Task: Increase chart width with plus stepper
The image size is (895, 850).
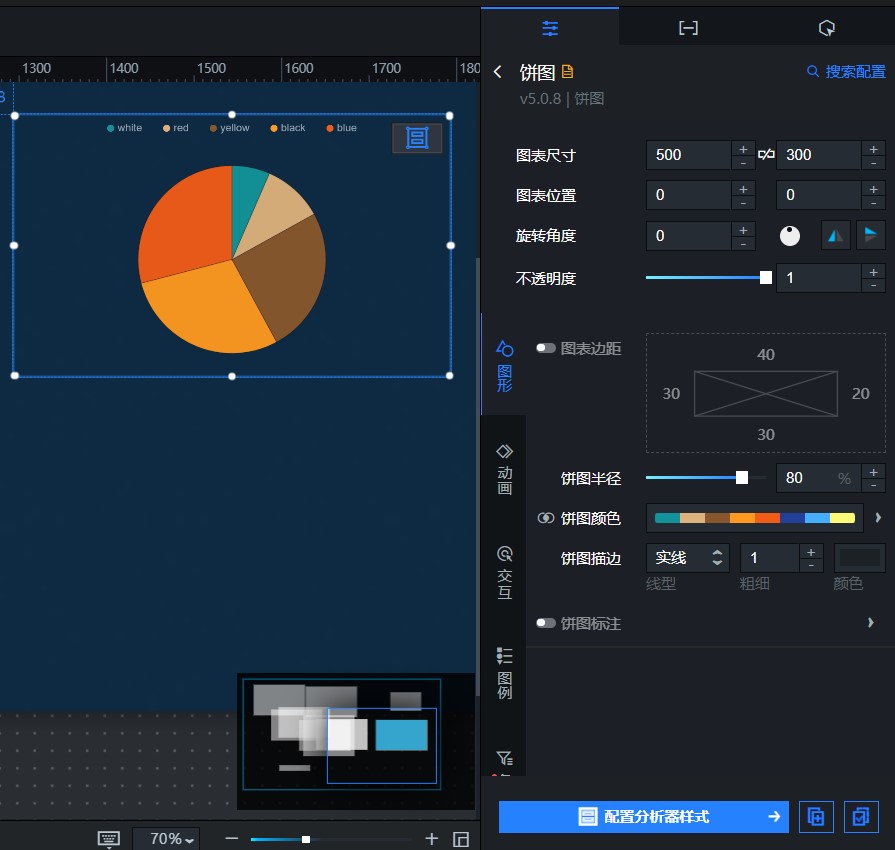Action: pos(743,148)
